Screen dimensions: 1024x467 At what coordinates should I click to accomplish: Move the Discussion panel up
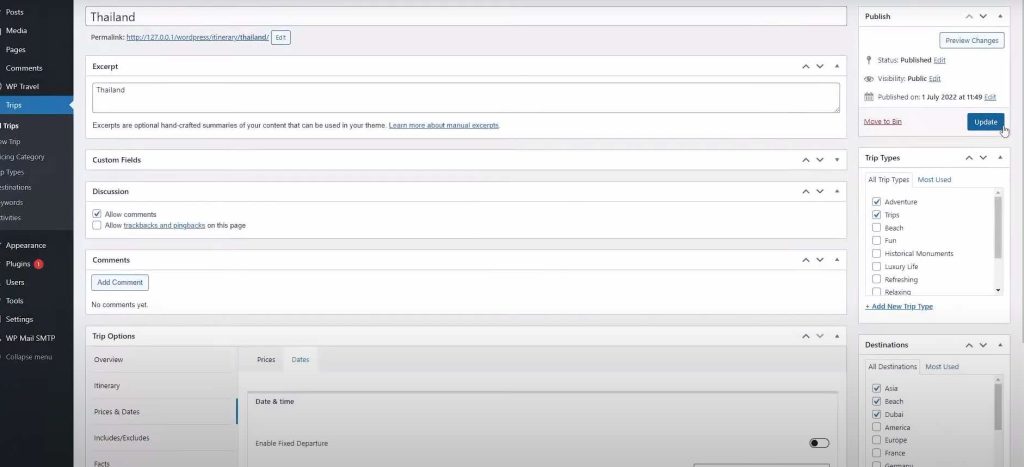(805, 191)
